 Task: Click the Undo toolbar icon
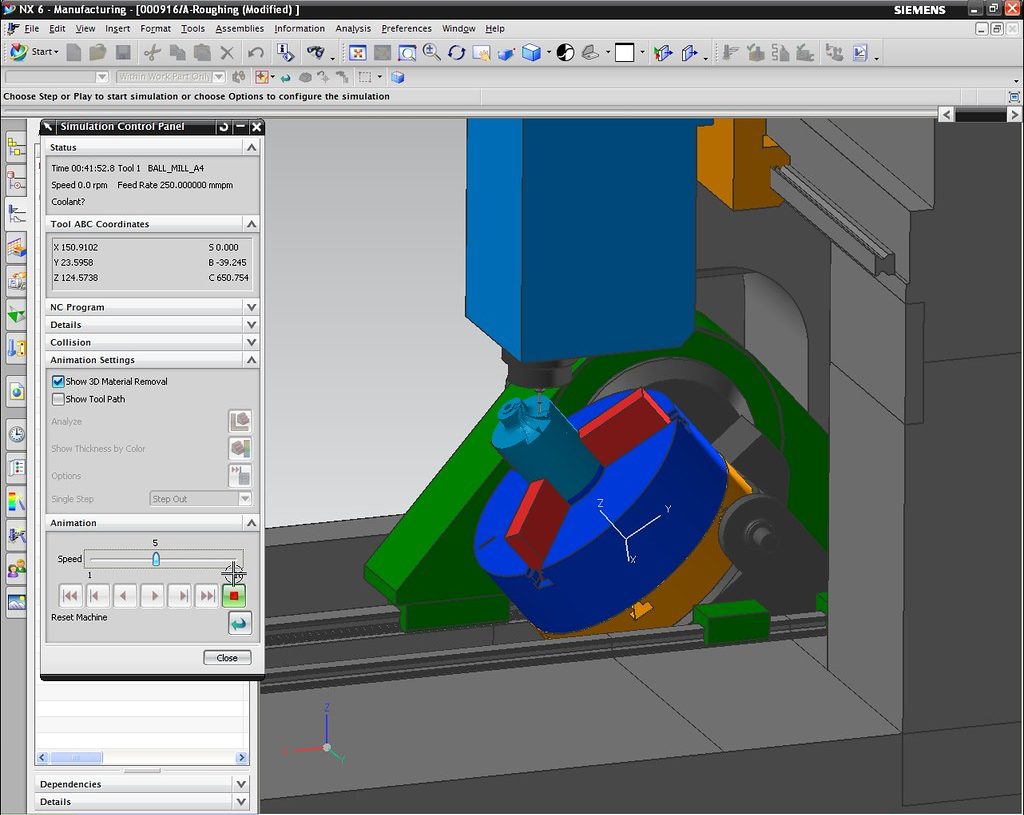click(256, 53)
